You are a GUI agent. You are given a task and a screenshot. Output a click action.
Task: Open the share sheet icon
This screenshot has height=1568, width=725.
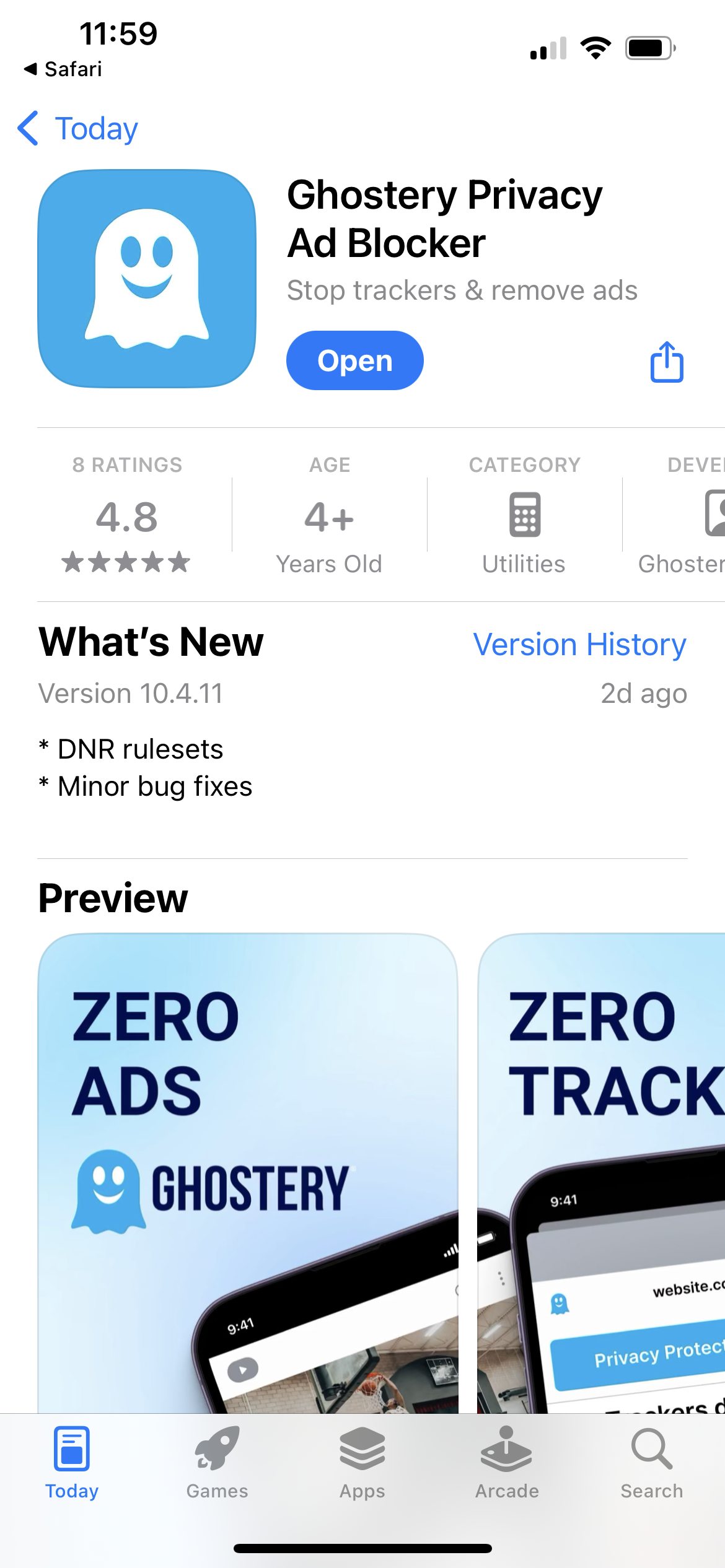coord(666,362)
